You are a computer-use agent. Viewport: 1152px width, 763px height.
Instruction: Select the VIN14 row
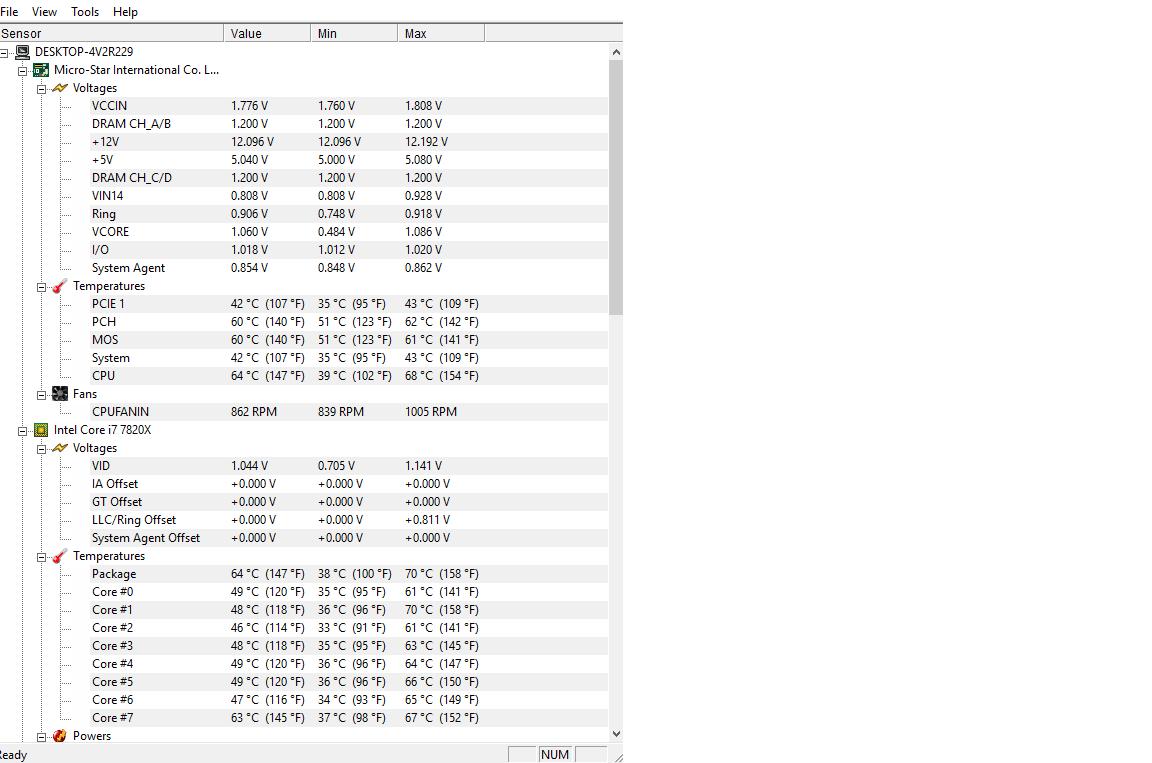coord(349,196)
